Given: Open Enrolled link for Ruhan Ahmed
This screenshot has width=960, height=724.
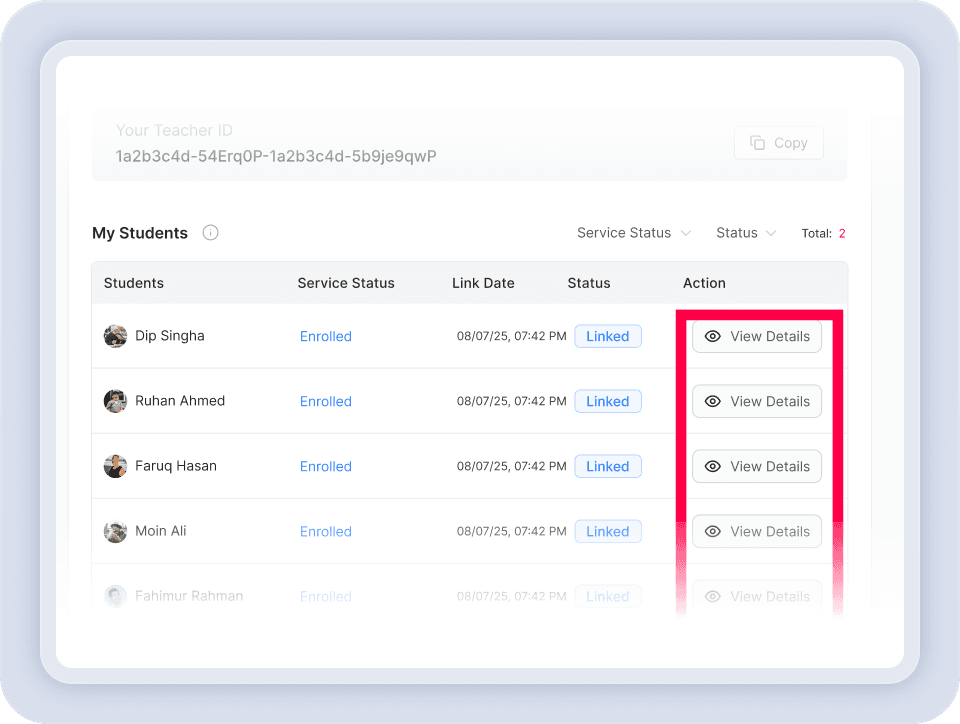Looking at the screenshot, I should pyautogui.click(x=325, y=401).
